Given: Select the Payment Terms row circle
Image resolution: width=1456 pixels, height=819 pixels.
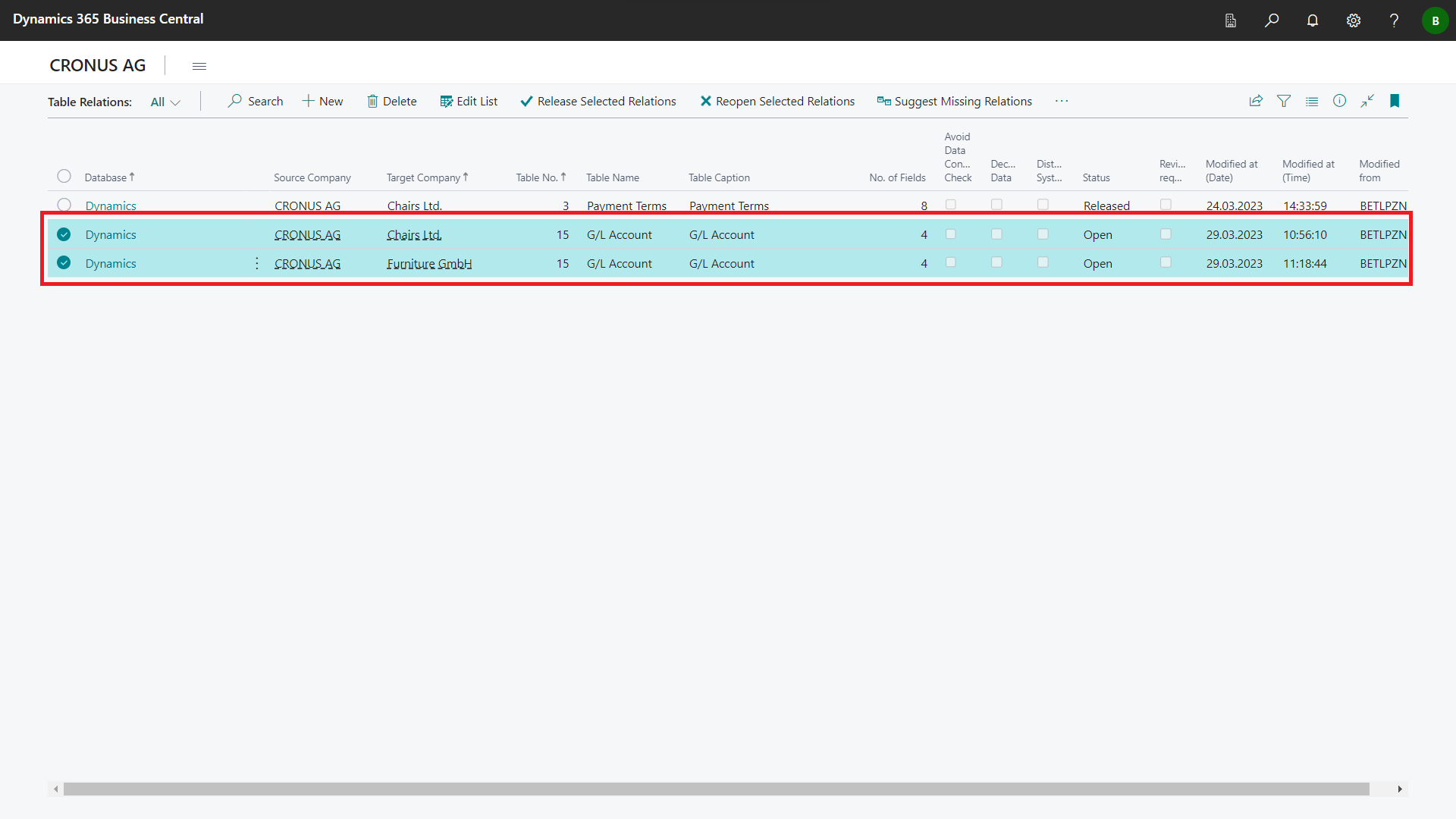Looking at the screenshot, I should pos(64,205).
